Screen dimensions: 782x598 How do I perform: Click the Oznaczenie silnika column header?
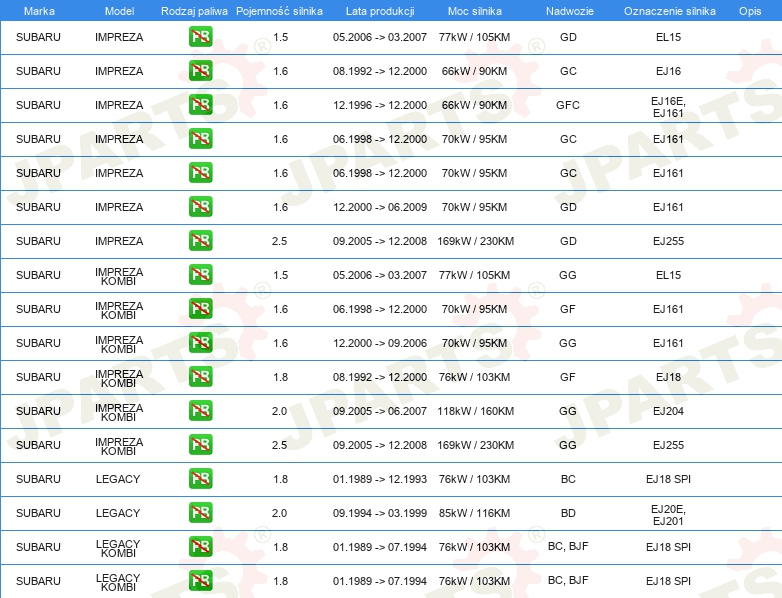[x=669, y=11]
